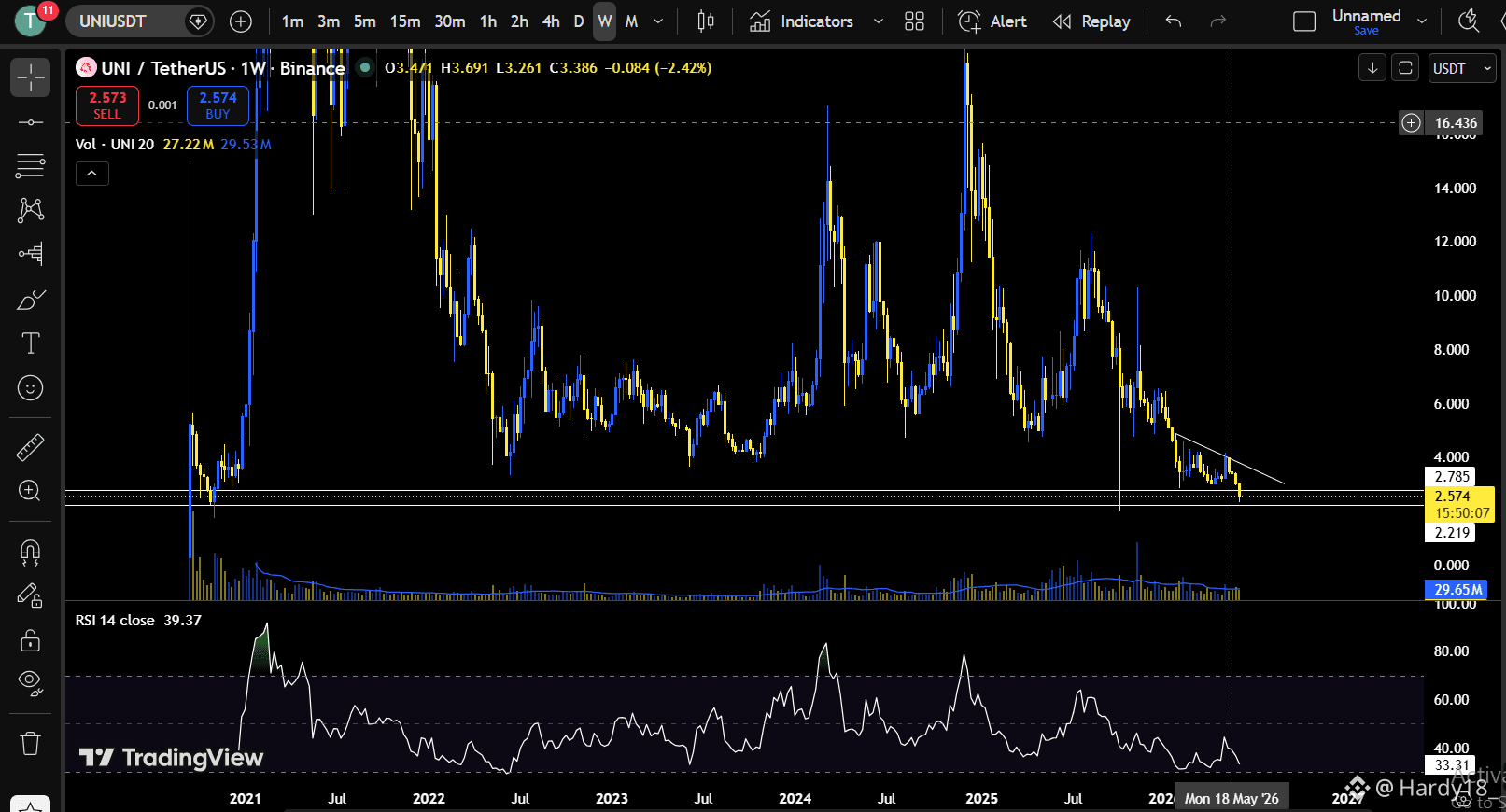Image resolution: width=1506 pixels, height=812 pixels.
Task: Click the square layout icon beside Unnamed
Action: pos(1304,21)
